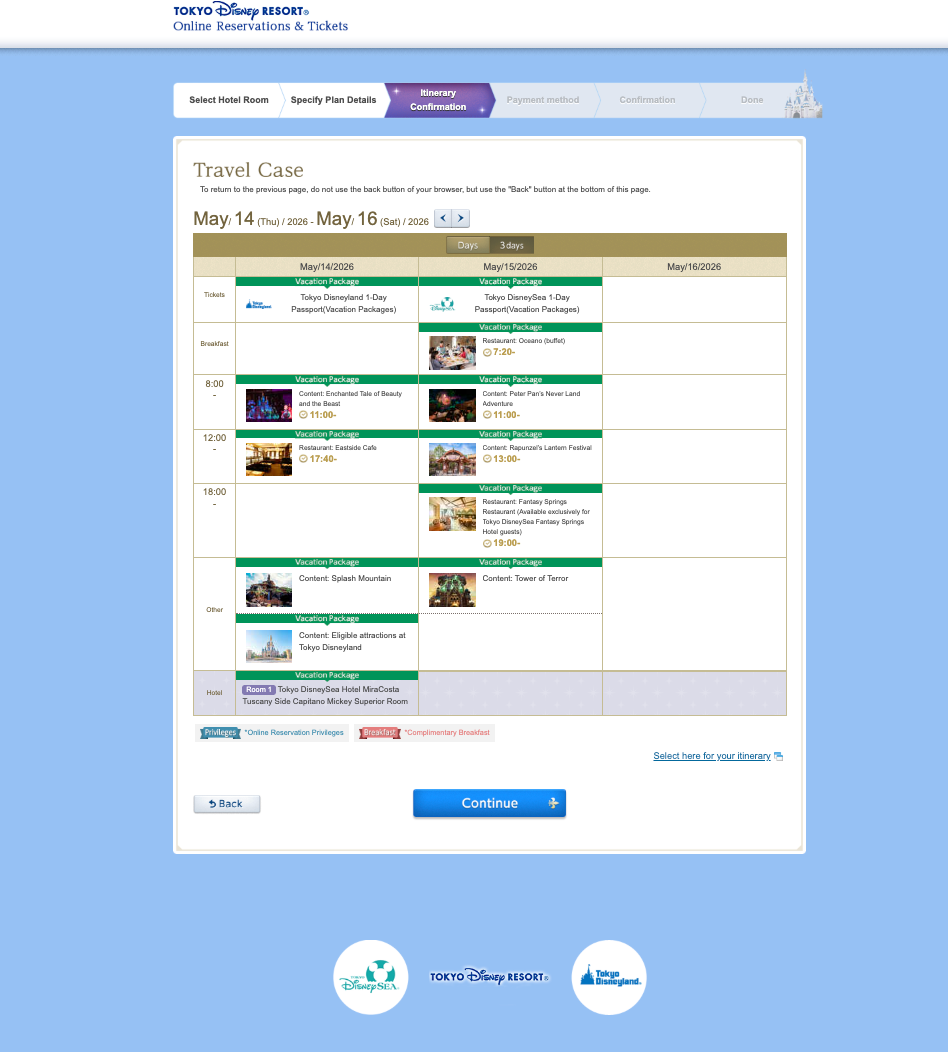The image size is (948, 1052).
Task: Click Tokyo Disneyland 1-Day Passport text
Action: [344, 303]
